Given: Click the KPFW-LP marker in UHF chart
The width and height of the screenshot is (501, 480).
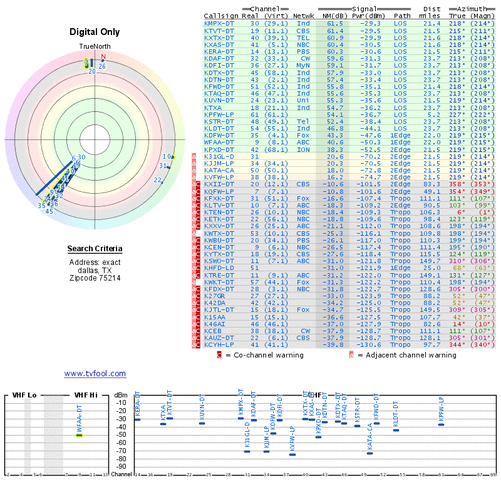Looking at the screenshot, I should [441, 425].
